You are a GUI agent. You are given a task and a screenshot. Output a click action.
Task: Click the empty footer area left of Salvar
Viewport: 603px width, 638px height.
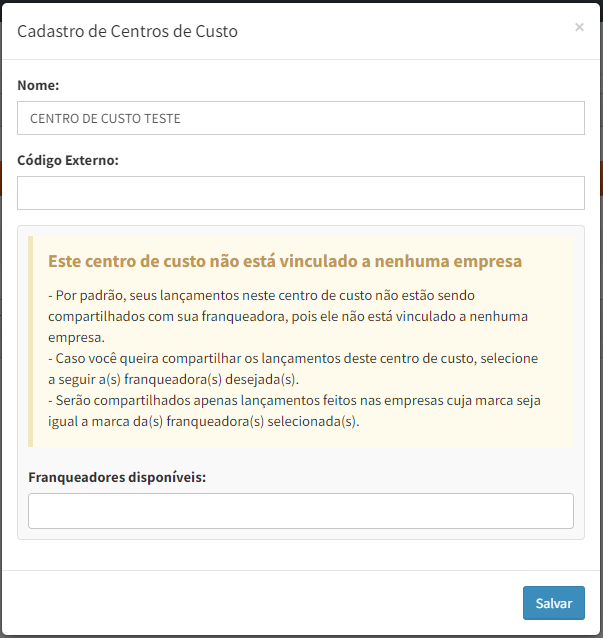pos(260,603)
